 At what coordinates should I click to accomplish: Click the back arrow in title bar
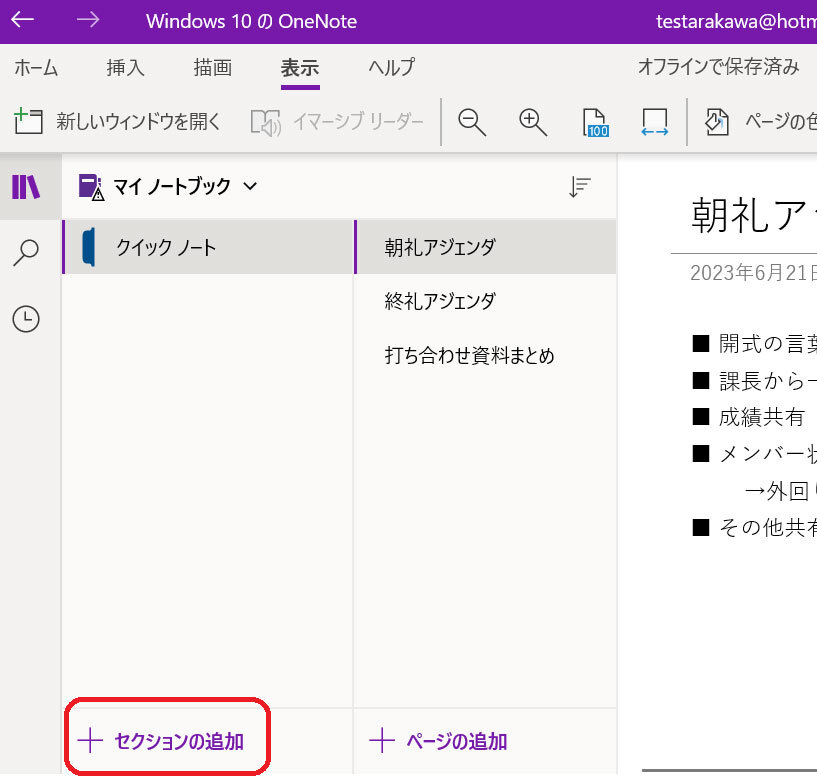[x=22, y=20]
